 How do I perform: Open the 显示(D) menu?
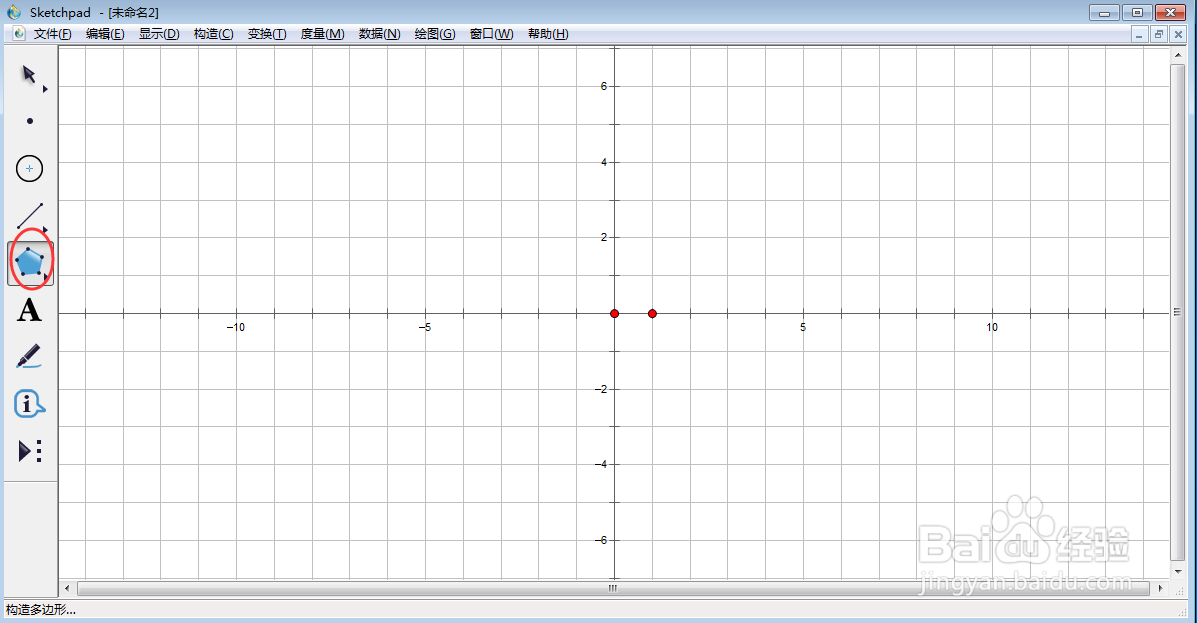[159, 34]
